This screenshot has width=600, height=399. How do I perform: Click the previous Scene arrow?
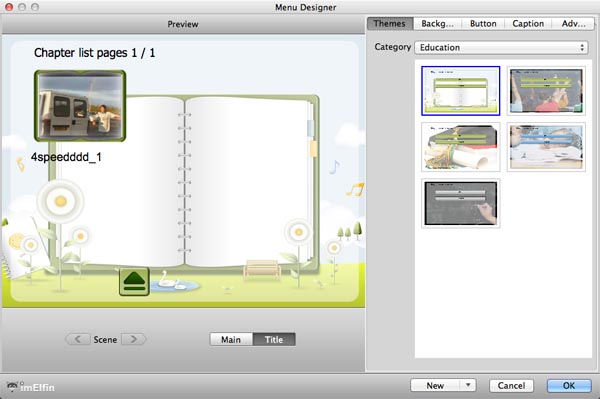click(78, 339)
